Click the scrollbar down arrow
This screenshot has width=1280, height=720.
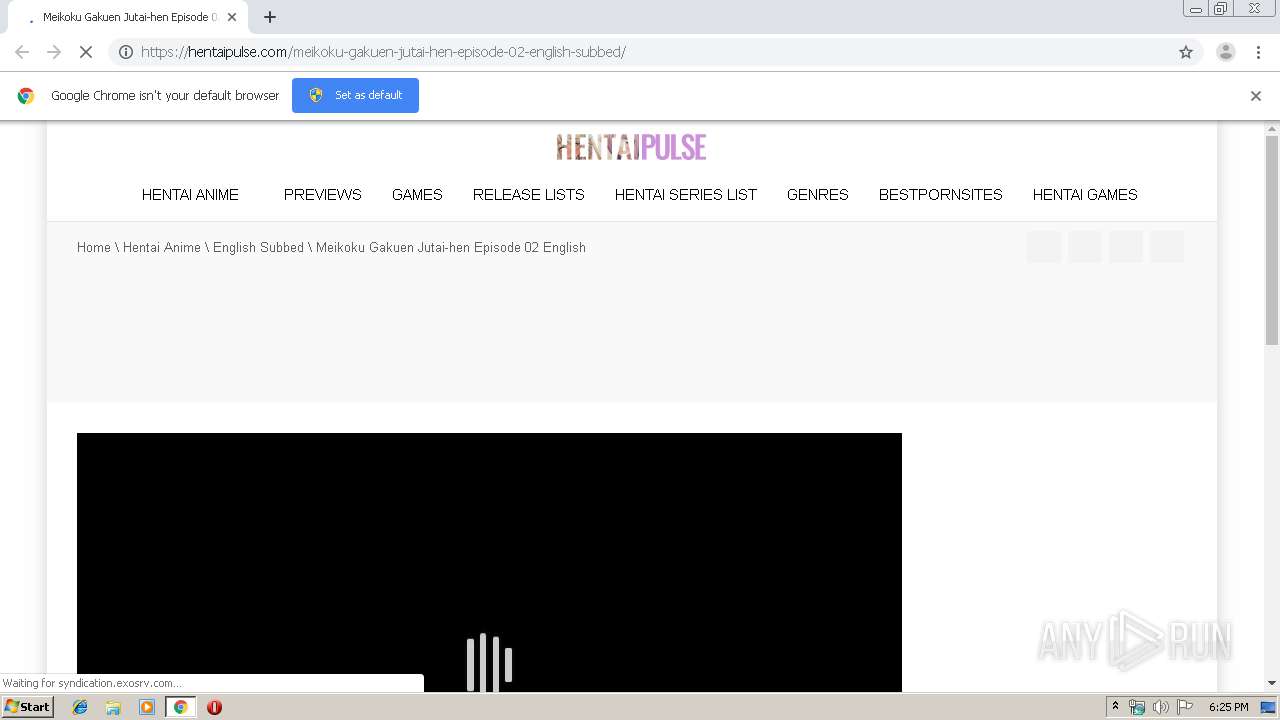tap(1272, 683)
